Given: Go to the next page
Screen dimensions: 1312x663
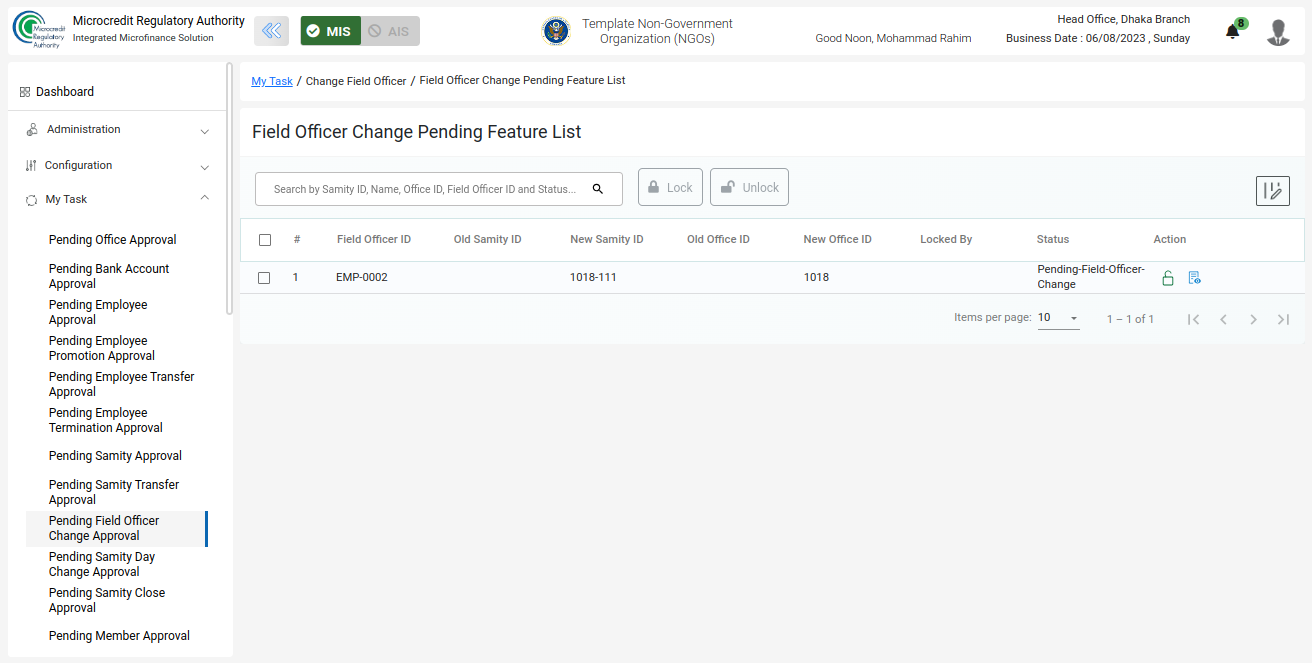Looking at the screenshot, I should pos(1253,319).
